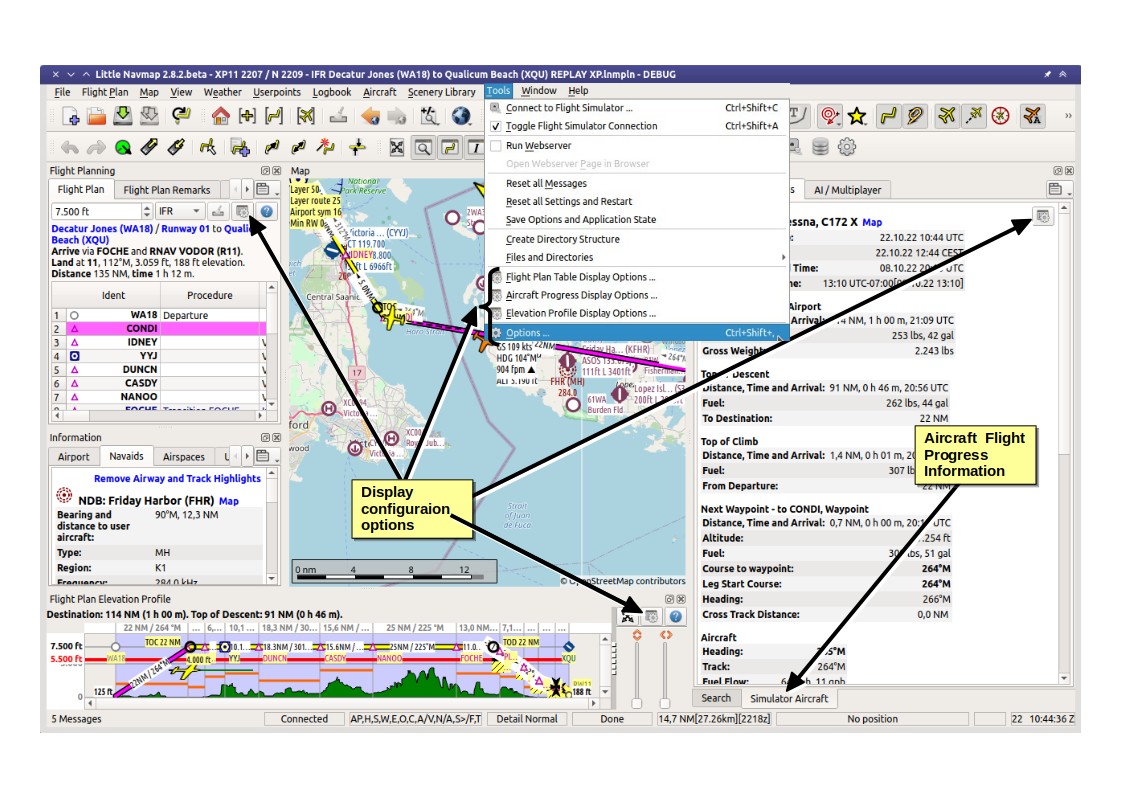Open the Flight Planning tab list dropdown
The height and width of the screenshot is (794, 1123).
pyautogui.click(x=264, y=190)
